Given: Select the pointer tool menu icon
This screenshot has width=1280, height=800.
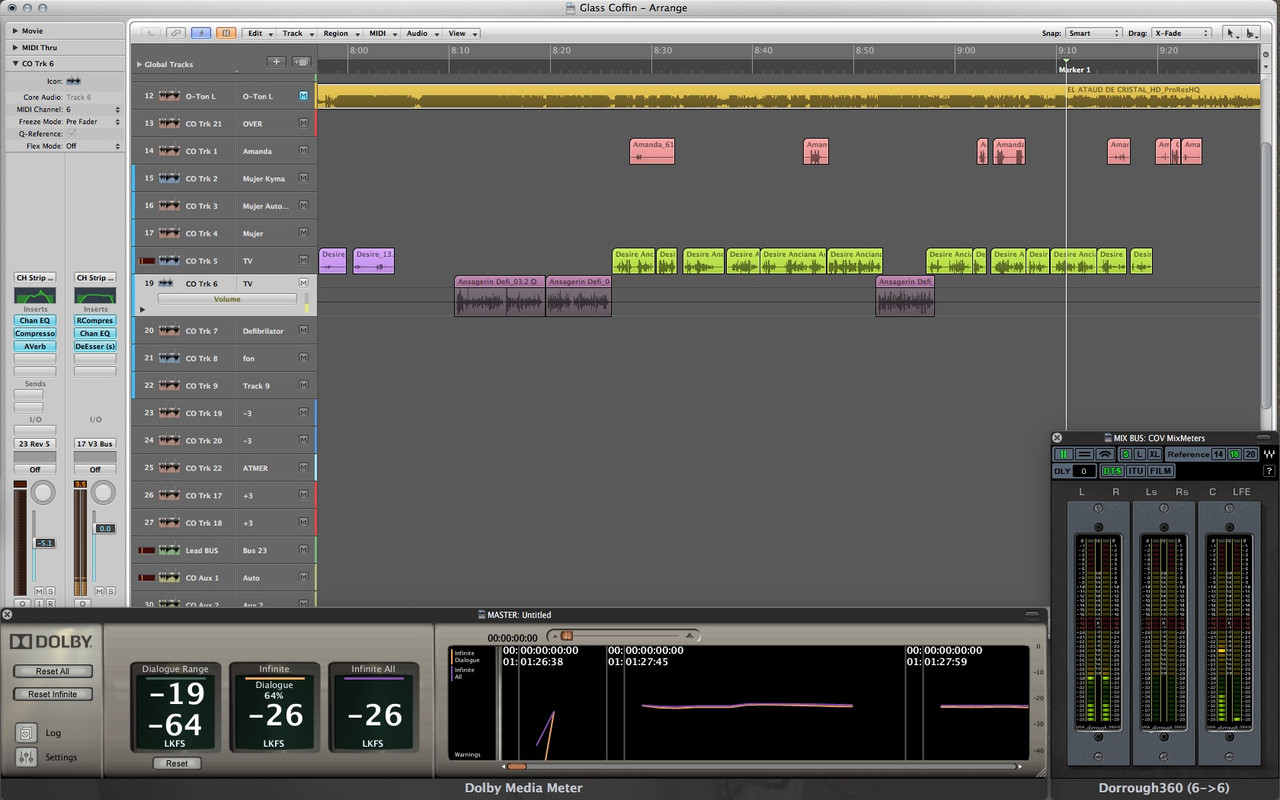Looking at the screenshot, I should (1231, 33).
